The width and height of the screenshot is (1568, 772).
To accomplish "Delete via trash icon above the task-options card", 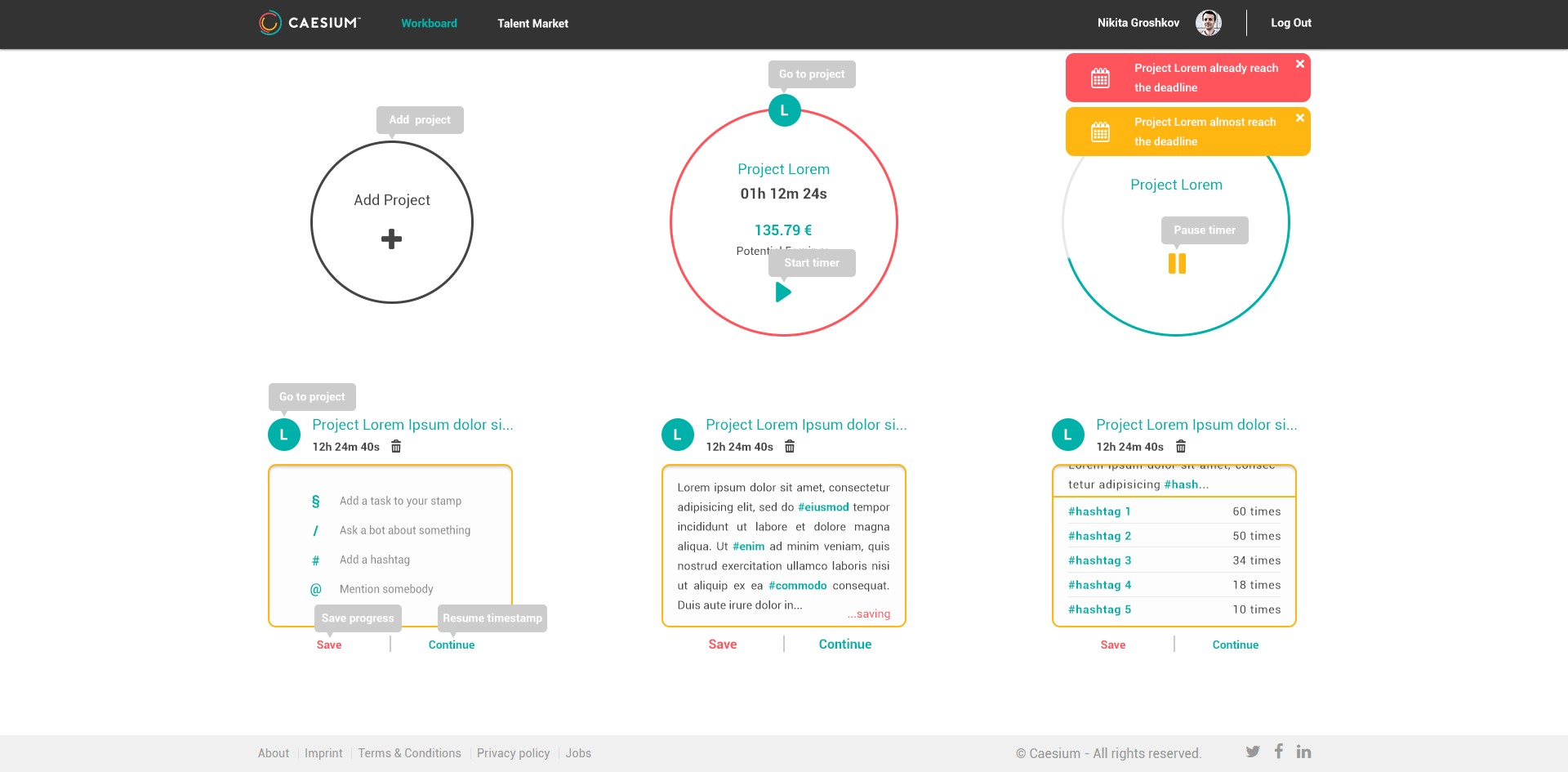I will click(396, 446).
